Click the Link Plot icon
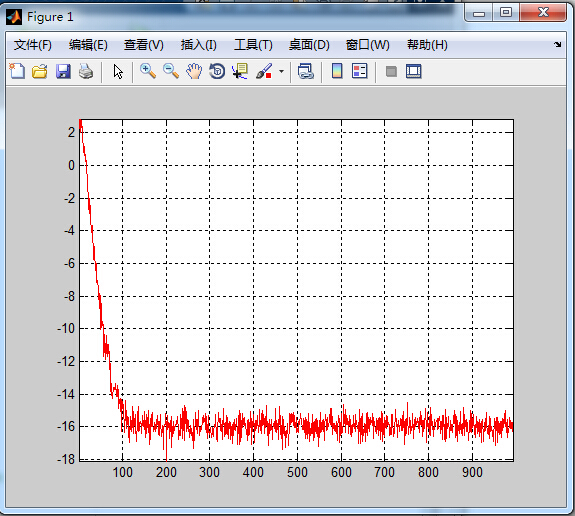This screenshot has height=516, width=575. coord(305,71)
